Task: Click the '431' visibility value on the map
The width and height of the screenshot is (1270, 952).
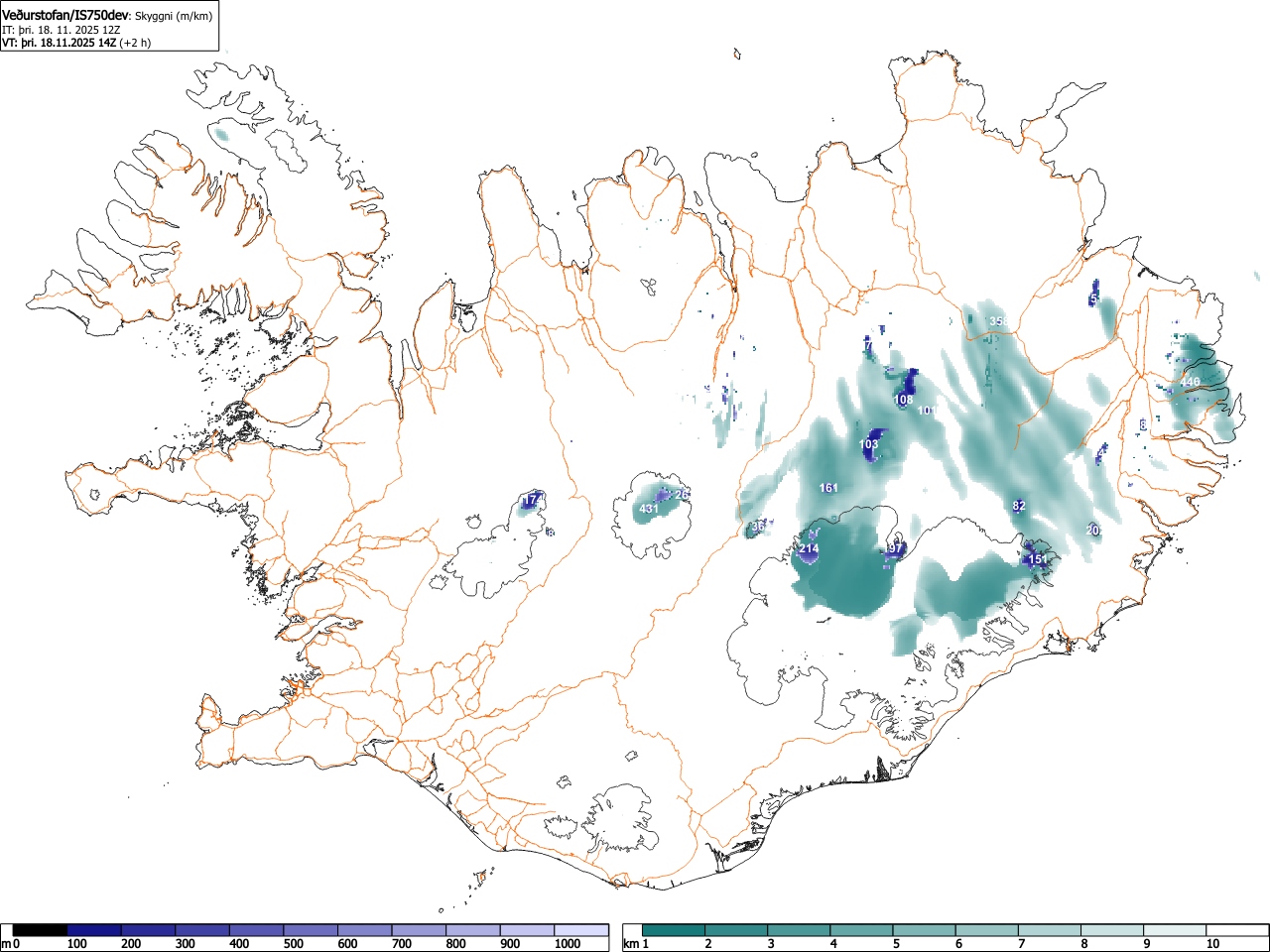Action: [x=648, y=510]
